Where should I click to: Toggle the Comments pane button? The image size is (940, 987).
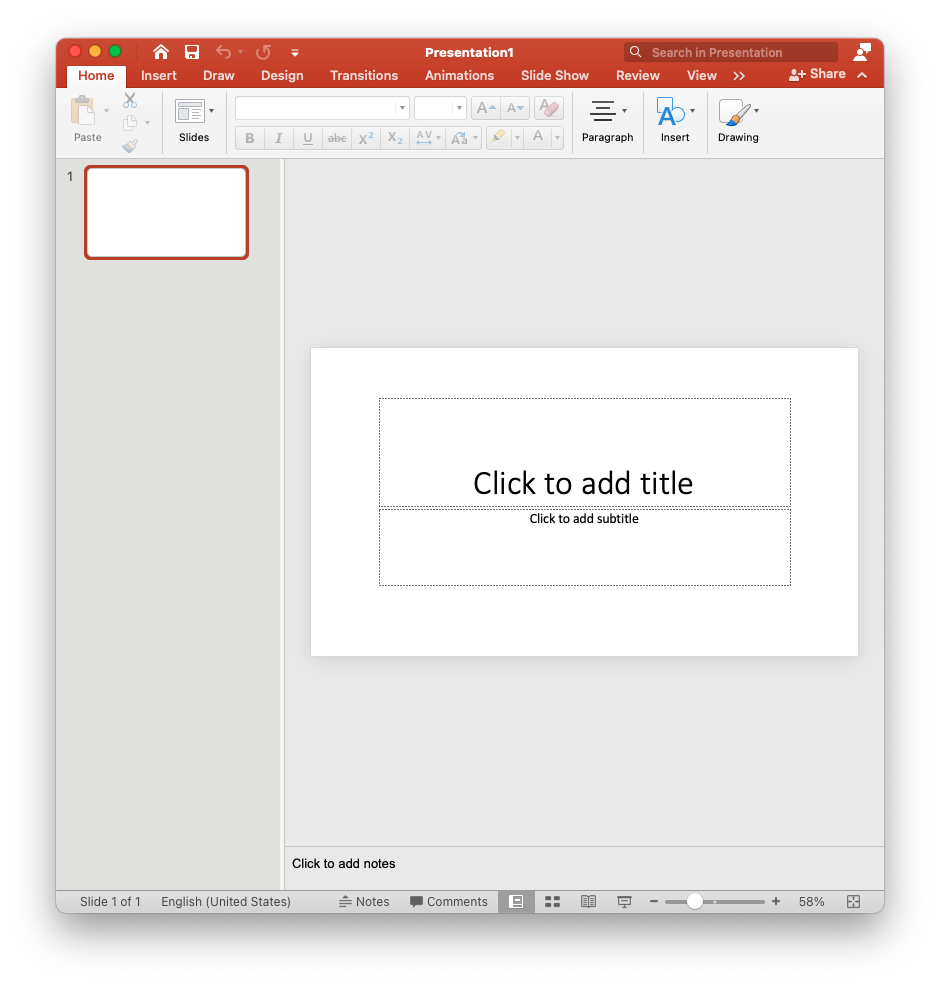pyautogui.click(x=449, y=901)
